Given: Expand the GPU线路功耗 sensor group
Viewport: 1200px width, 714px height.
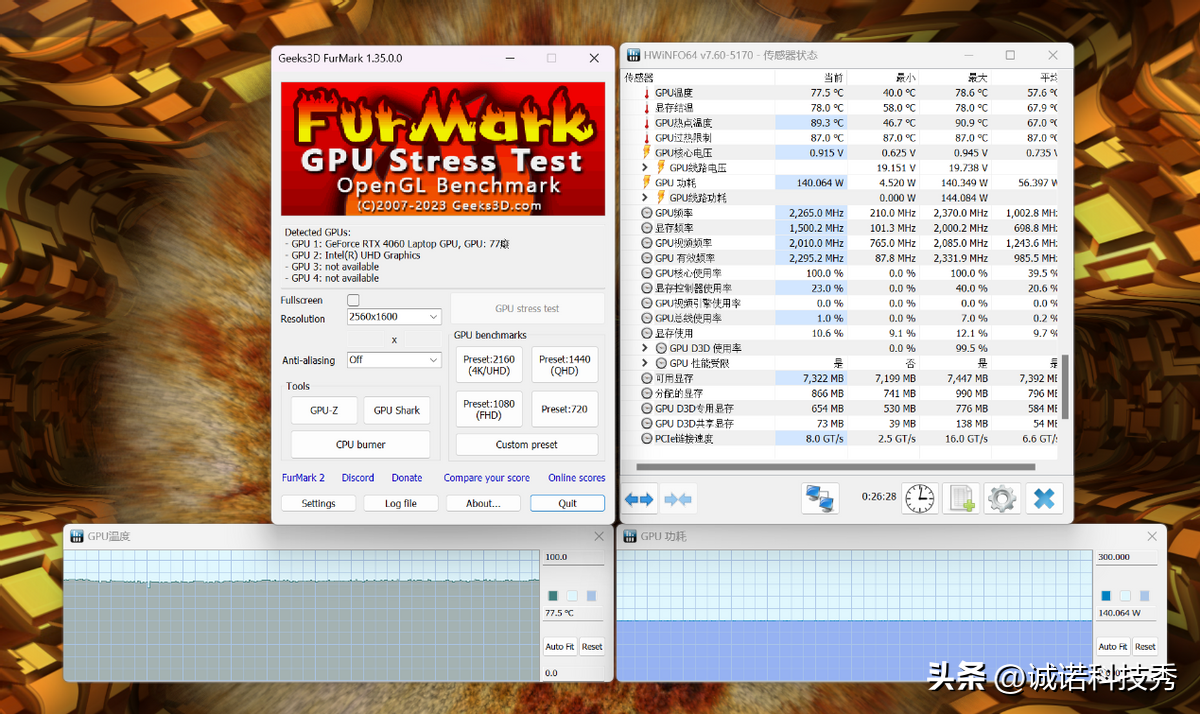Looking at the screenshot, I should (x=646, y=198).
